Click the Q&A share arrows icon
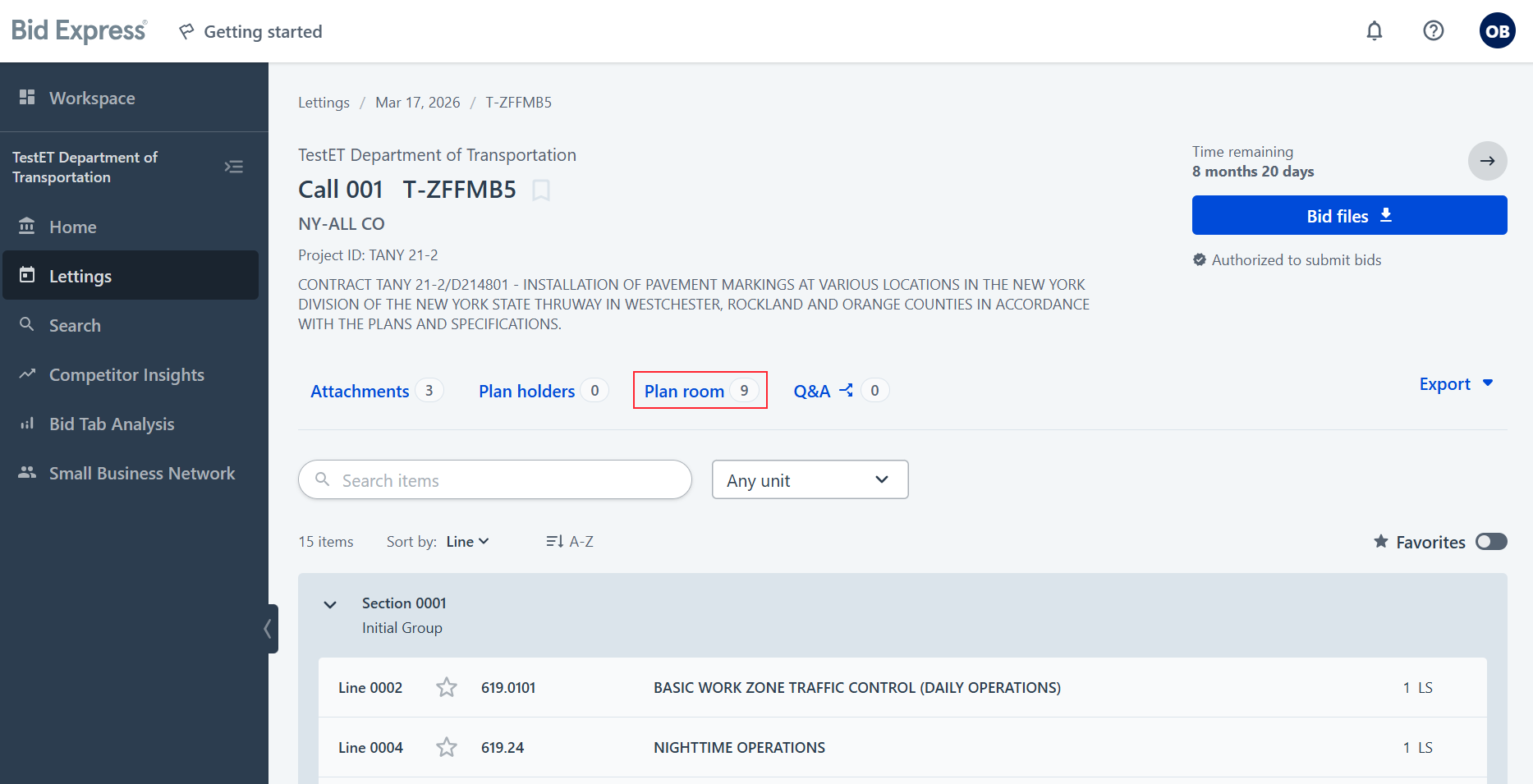 coord(847,390)
